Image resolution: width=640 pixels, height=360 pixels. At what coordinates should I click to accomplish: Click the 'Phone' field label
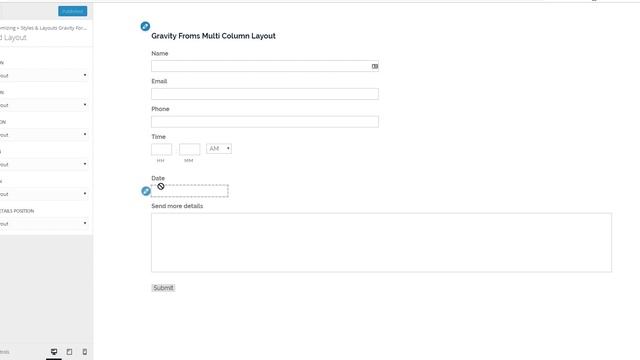coord(160,109)
